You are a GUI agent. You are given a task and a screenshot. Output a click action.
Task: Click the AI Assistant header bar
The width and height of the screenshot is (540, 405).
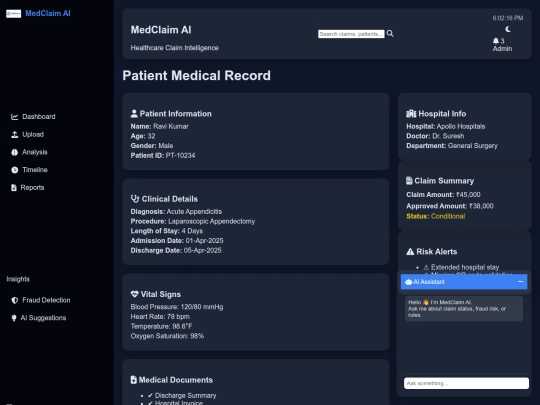tap(464, 282)
